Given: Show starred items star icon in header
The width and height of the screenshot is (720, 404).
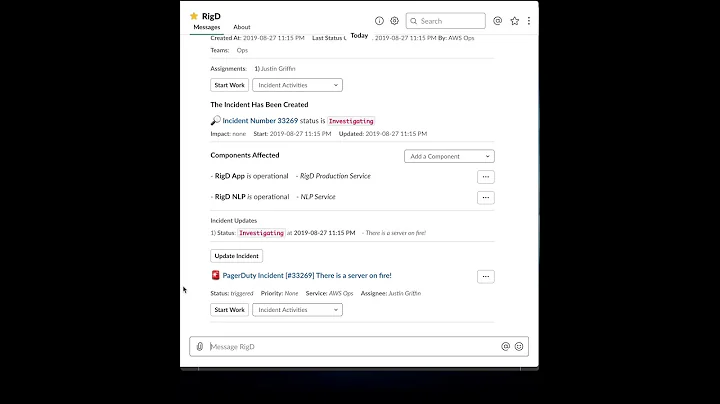Looking at the screenshot, I should (515, 21).
